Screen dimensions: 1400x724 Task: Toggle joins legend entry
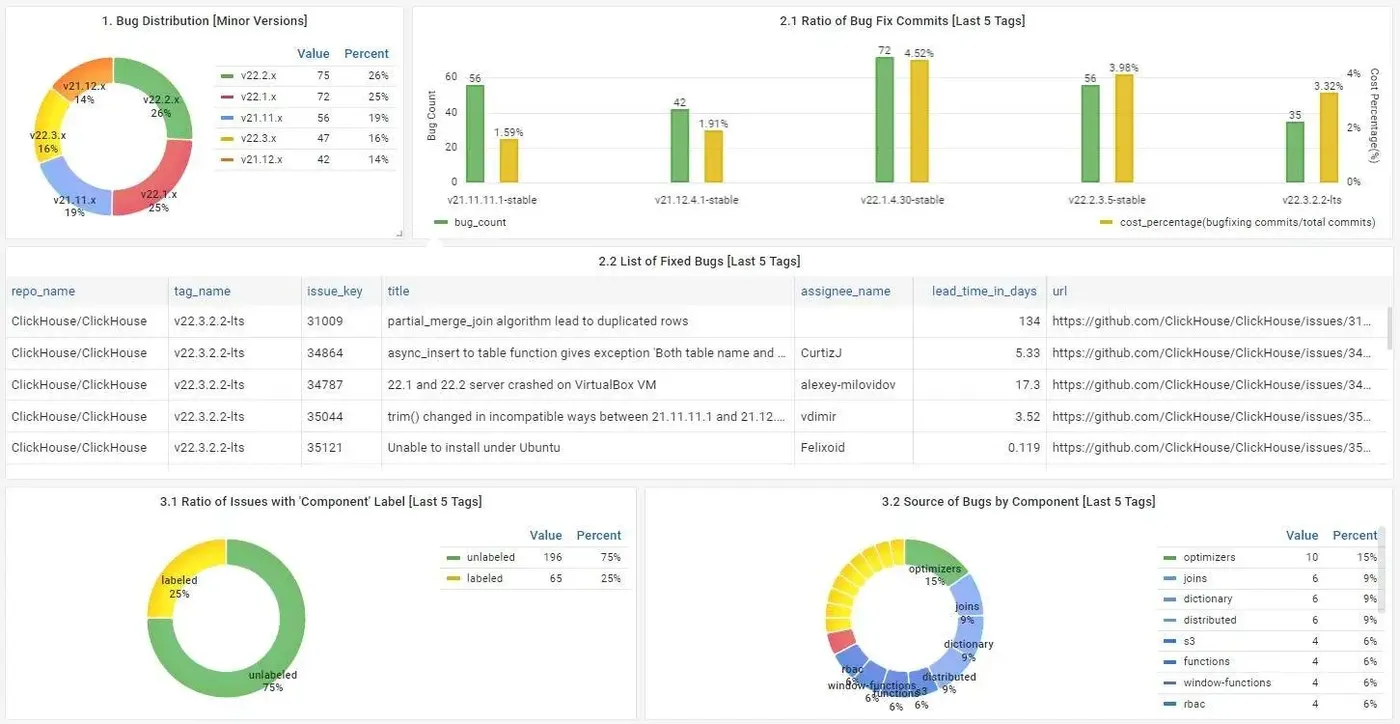pos(1195,578)
